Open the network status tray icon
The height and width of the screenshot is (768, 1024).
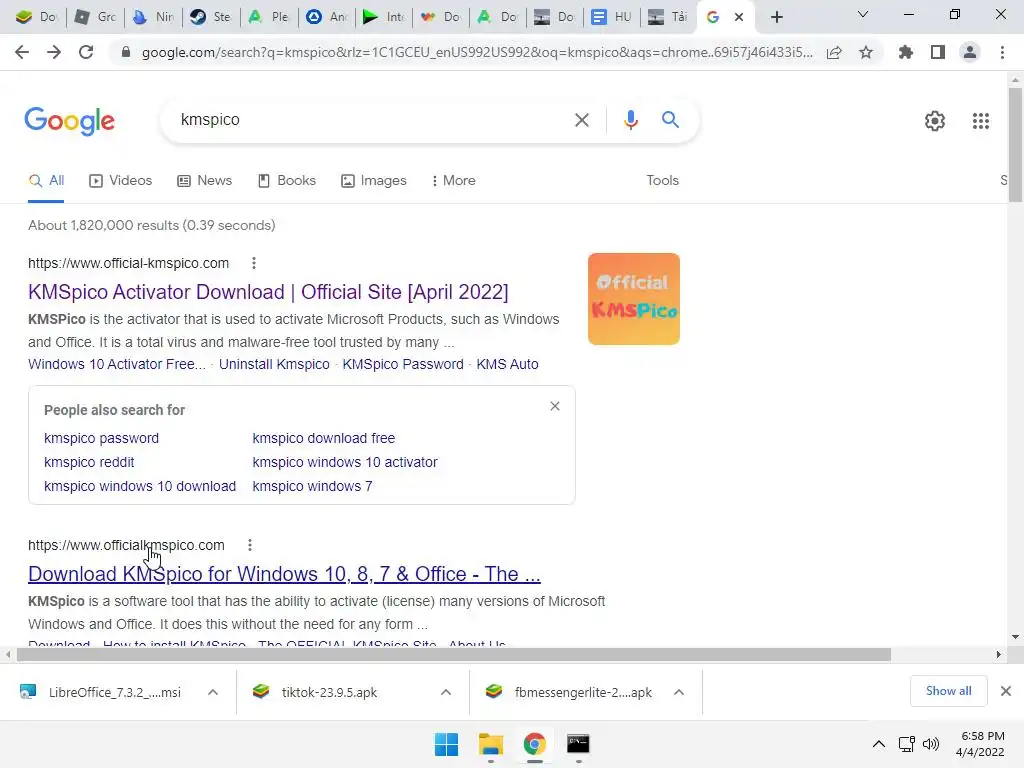click(x=906, y=744)
